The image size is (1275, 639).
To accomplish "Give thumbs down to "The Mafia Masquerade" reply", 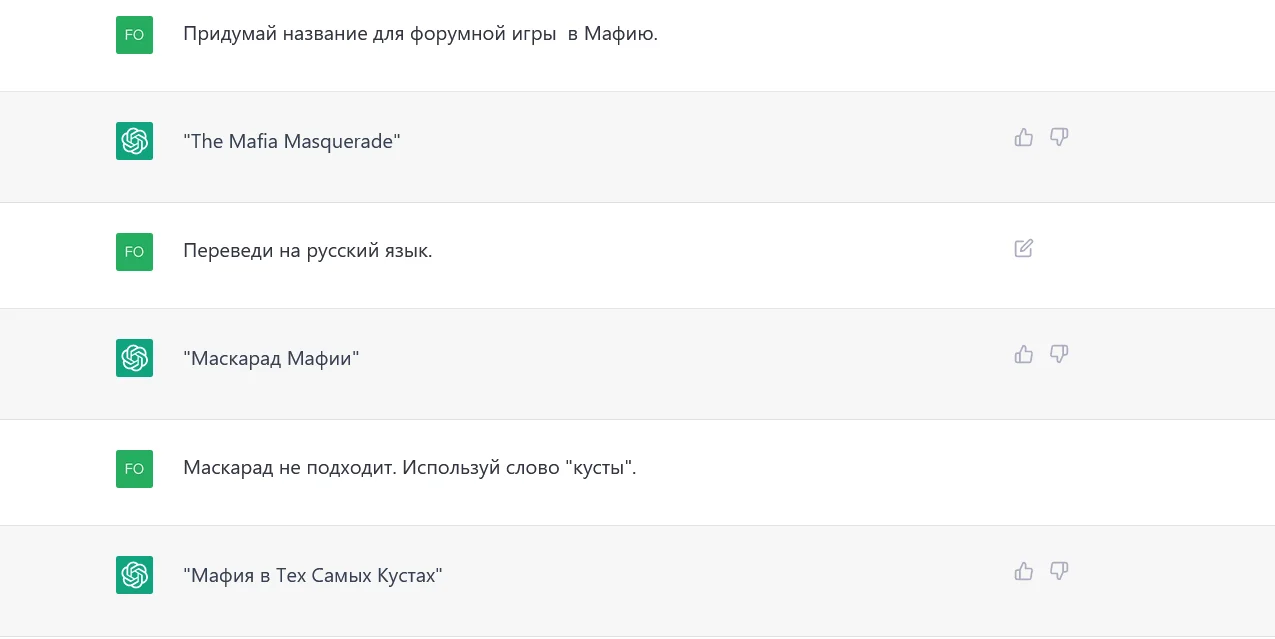I will pos(1059,138).
